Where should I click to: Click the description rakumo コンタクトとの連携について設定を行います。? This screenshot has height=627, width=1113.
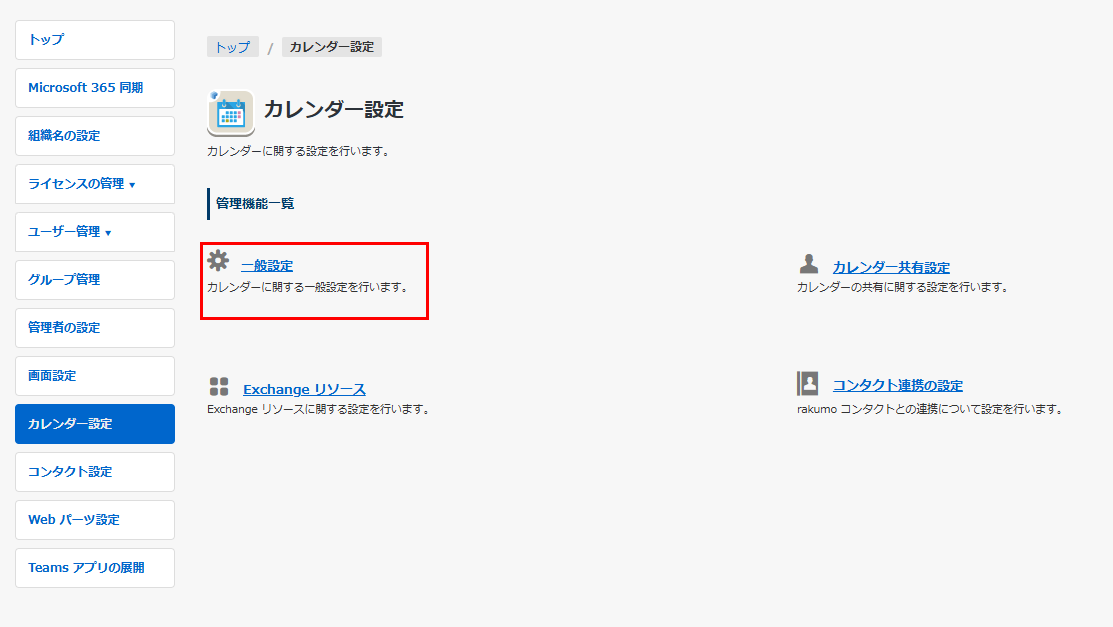coord(930,410)
